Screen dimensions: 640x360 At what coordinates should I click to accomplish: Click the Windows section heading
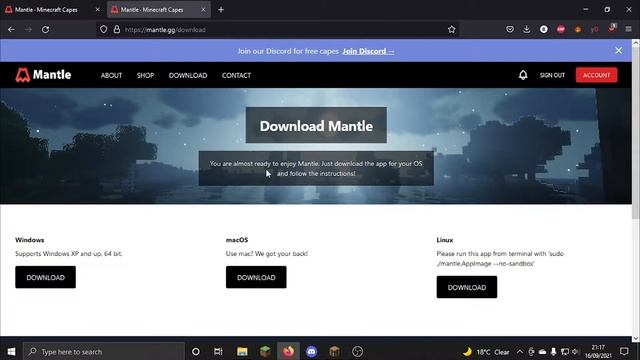pos(29,240)
